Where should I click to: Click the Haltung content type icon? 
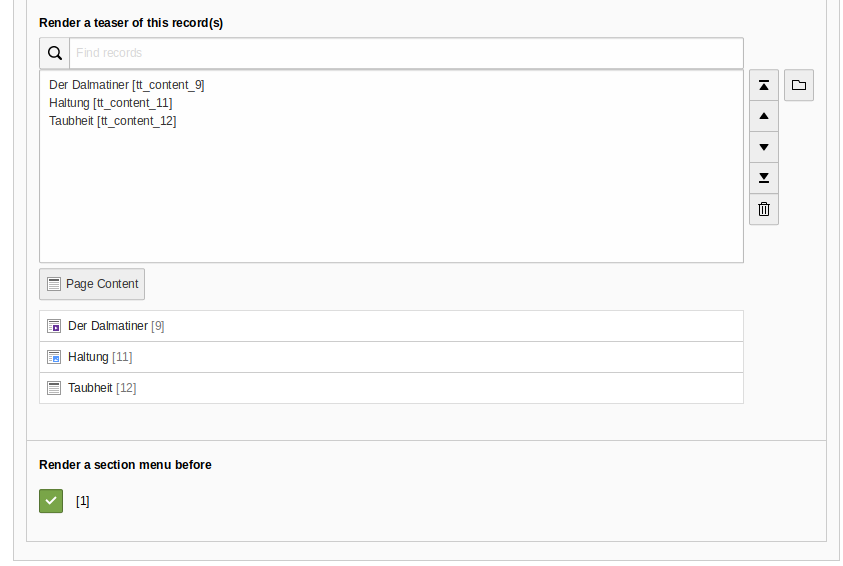coord(54,357)
